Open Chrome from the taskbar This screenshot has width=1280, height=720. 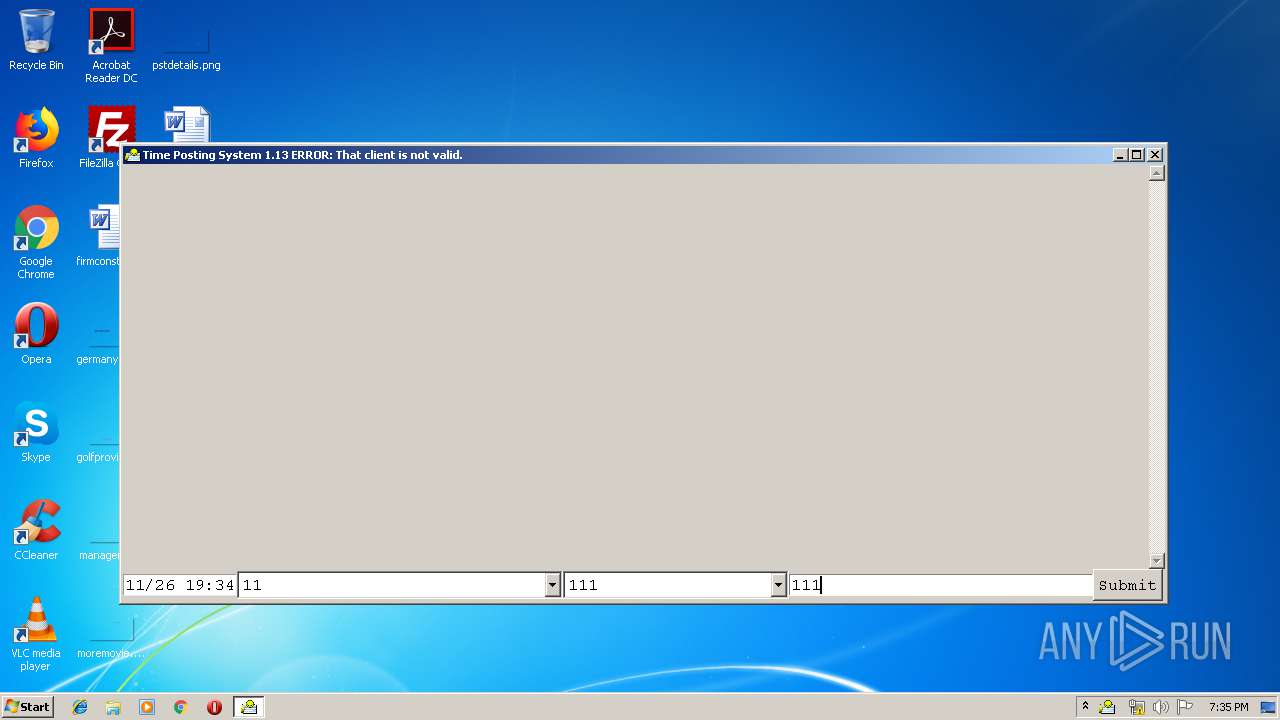(181, 707)
